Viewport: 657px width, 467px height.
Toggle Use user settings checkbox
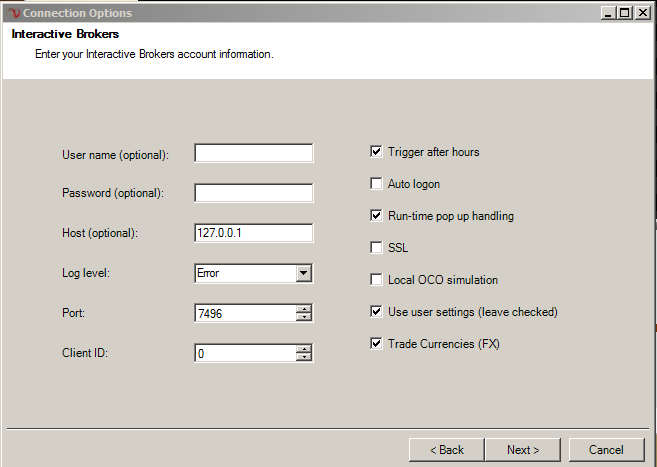376,312
